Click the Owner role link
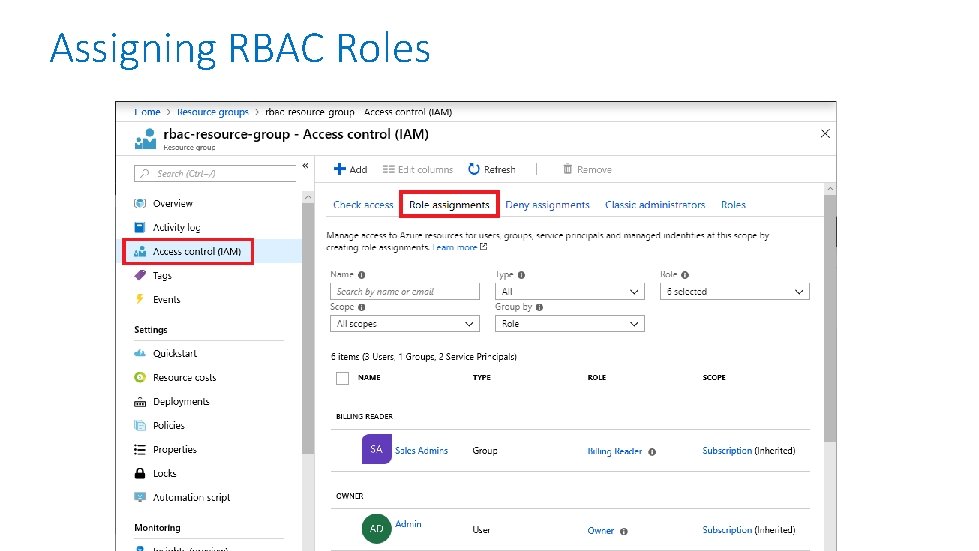The height and width of the screenshot is (551, 979). 601,530
